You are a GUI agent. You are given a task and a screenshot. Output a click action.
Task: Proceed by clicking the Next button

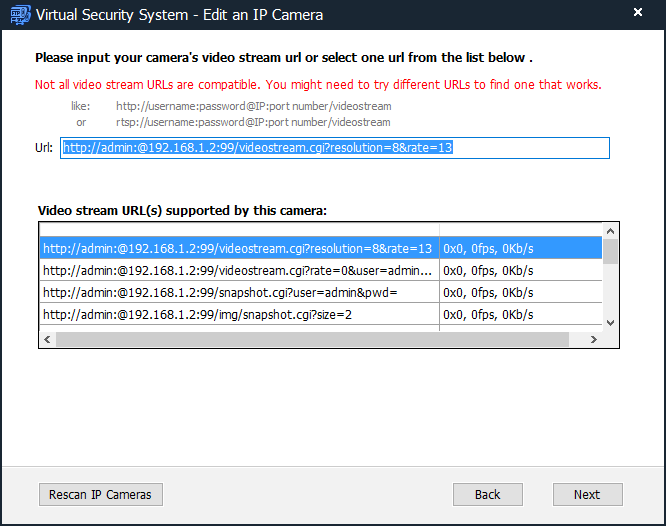pyautogui.click(x=587, y=495)
